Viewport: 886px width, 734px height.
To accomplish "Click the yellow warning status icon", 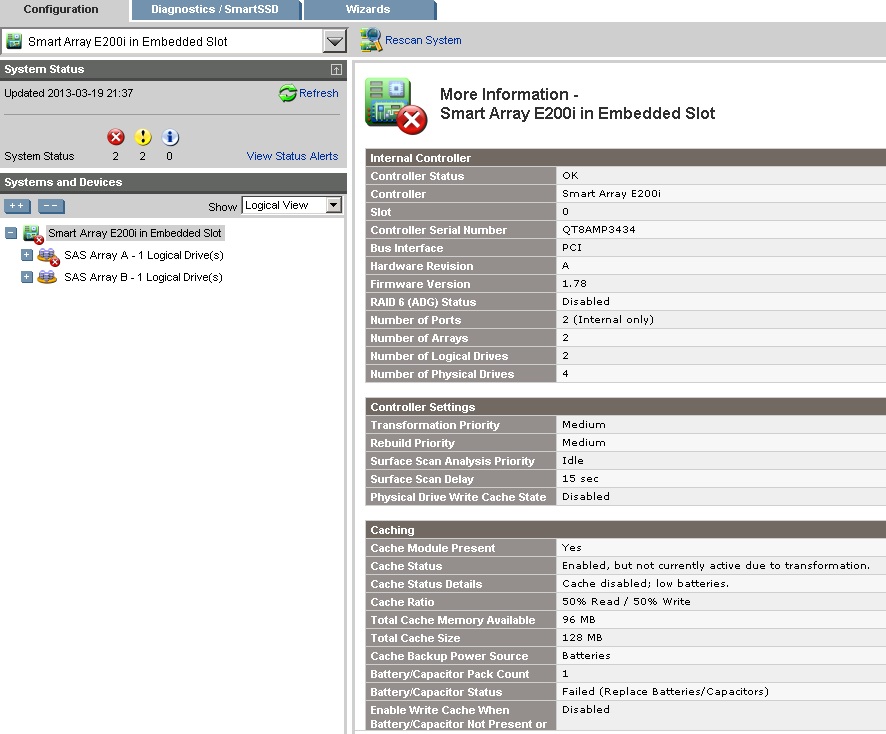I will pos(143,137).
